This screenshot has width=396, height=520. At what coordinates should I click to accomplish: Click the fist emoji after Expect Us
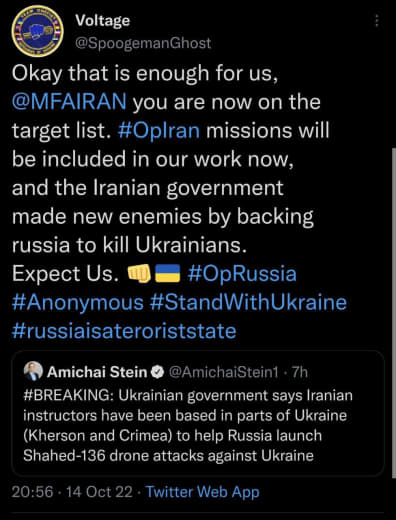(x=139, y=273)
